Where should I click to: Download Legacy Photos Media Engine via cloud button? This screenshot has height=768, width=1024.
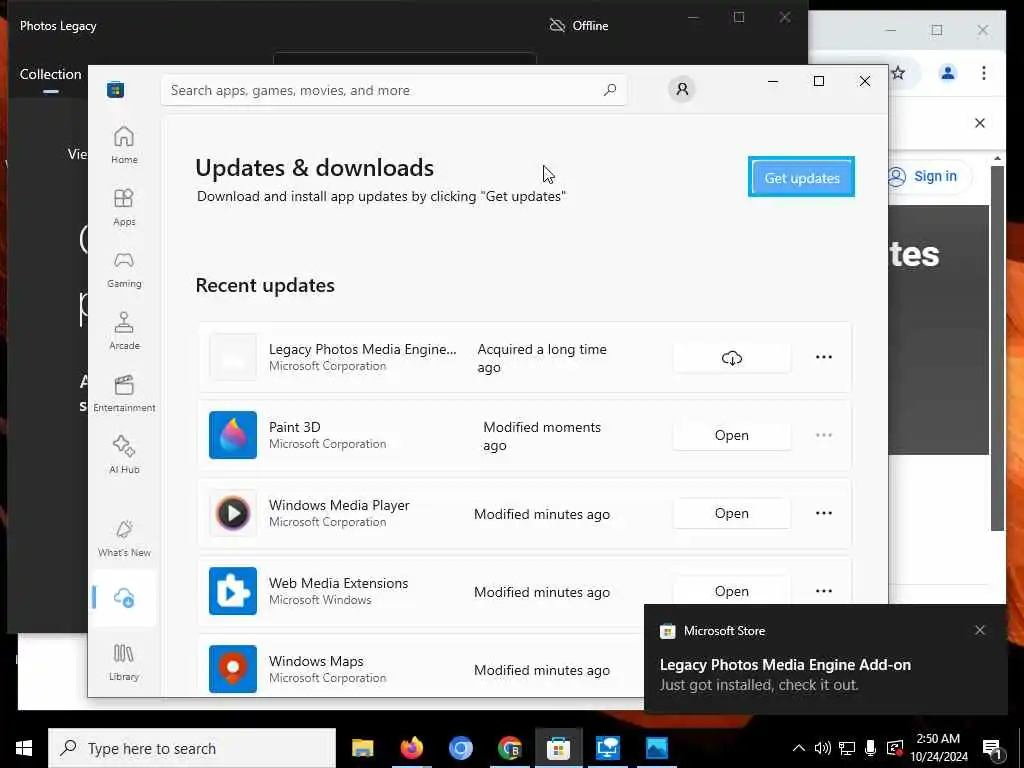click(731, 357)
